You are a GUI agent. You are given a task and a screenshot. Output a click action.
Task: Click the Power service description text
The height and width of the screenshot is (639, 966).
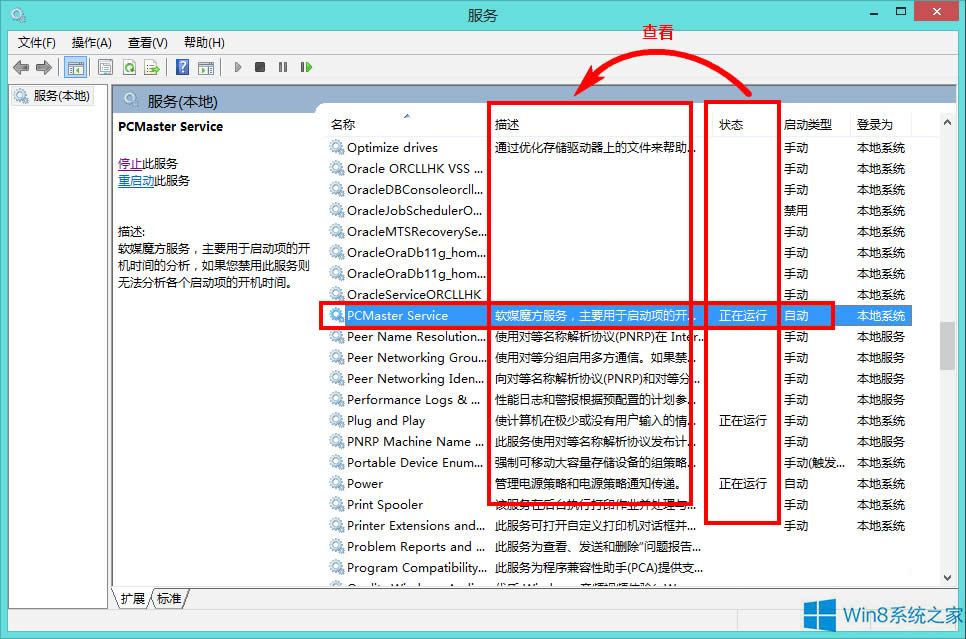click(x=590, y=484)
